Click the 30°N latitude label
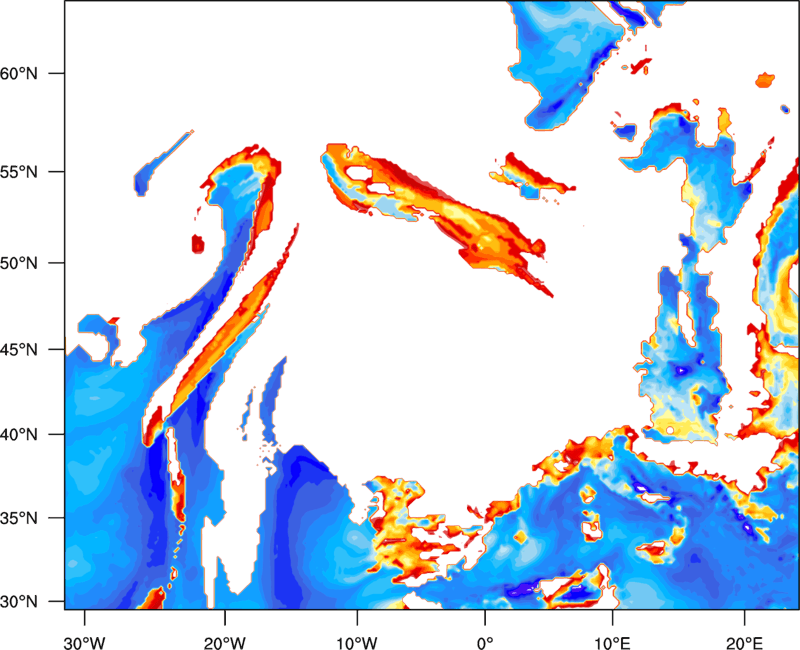Viewport: 800px width, 650px height. pyautogui.click(x=19, y=602)
